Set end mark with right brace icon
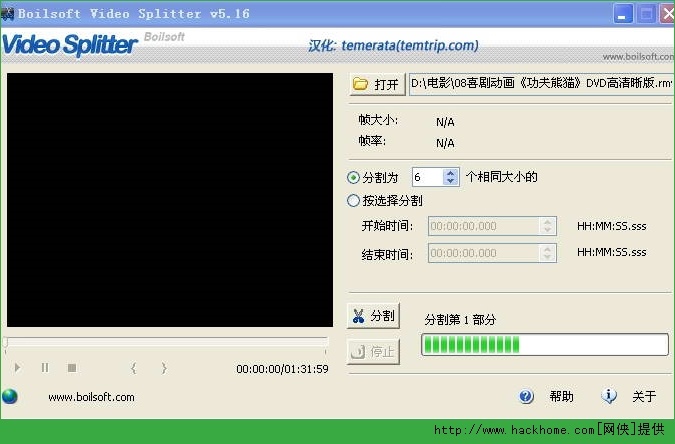The height and width of the screenshot is (444, 675). (x=164, y=368)
